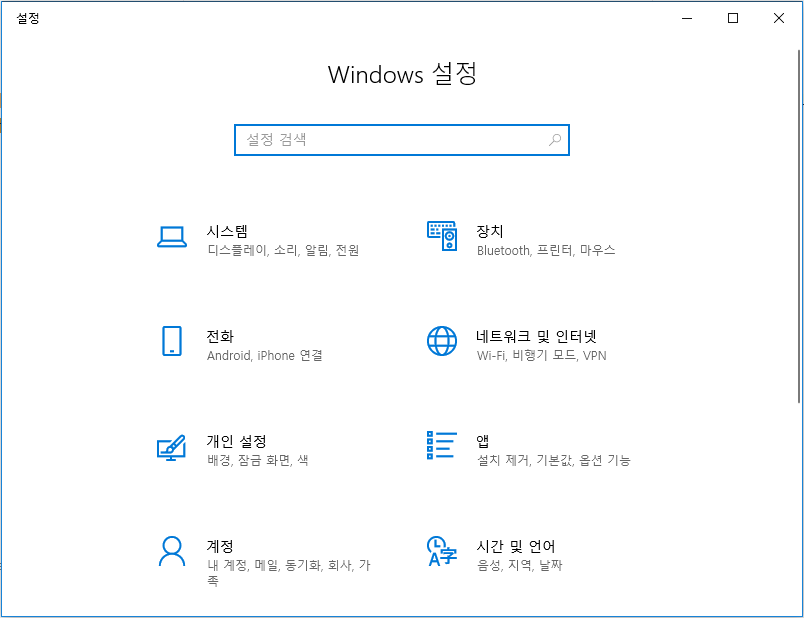Go to 계정 settings title
The width and height of the screenshot is (804, 618).
pos(220,546)
